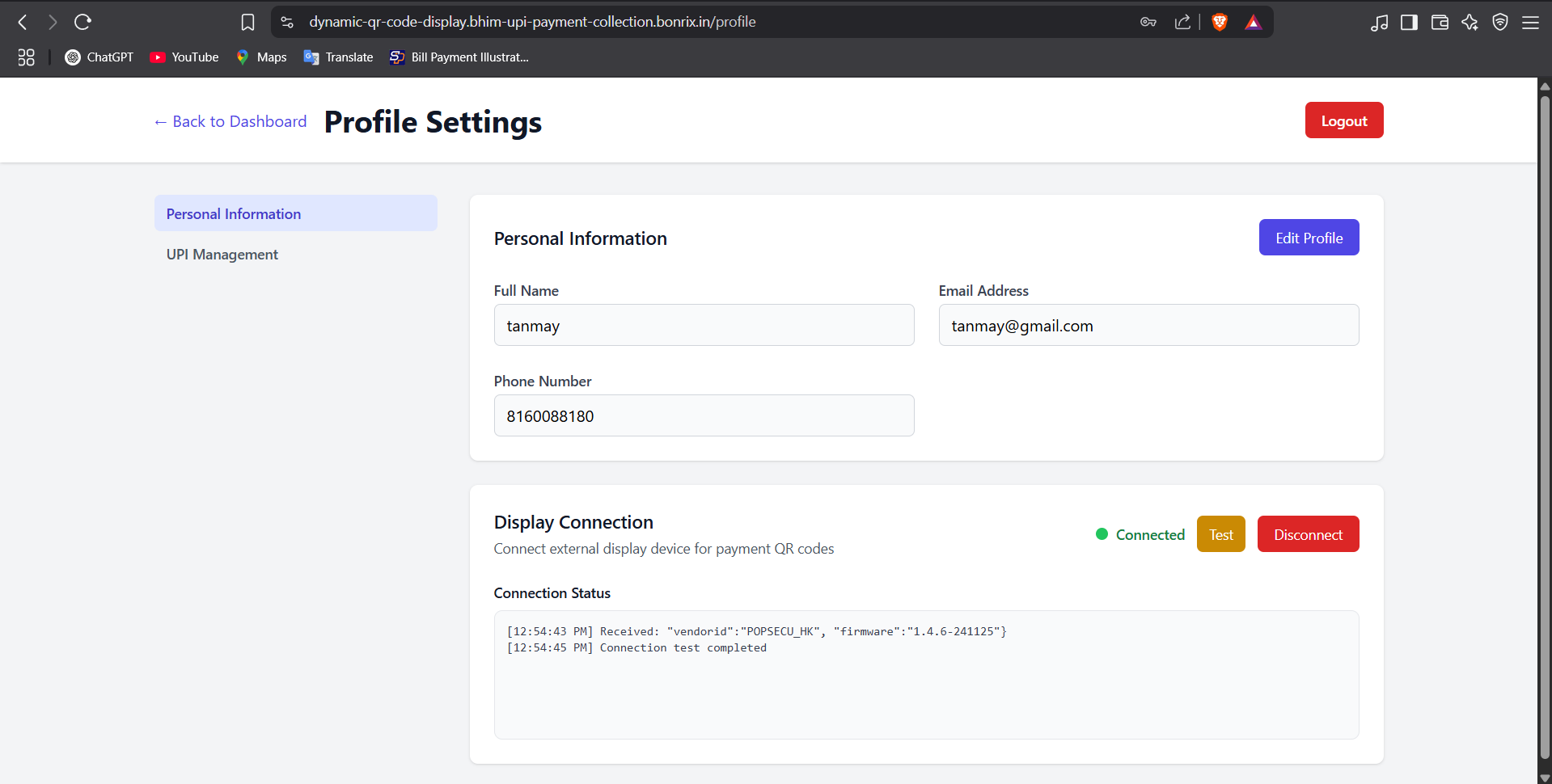Open the Bill Payment Illustrat... bookmark
Screen dimensions: 1552x784
pyautogui.click(x=459, y=57)
